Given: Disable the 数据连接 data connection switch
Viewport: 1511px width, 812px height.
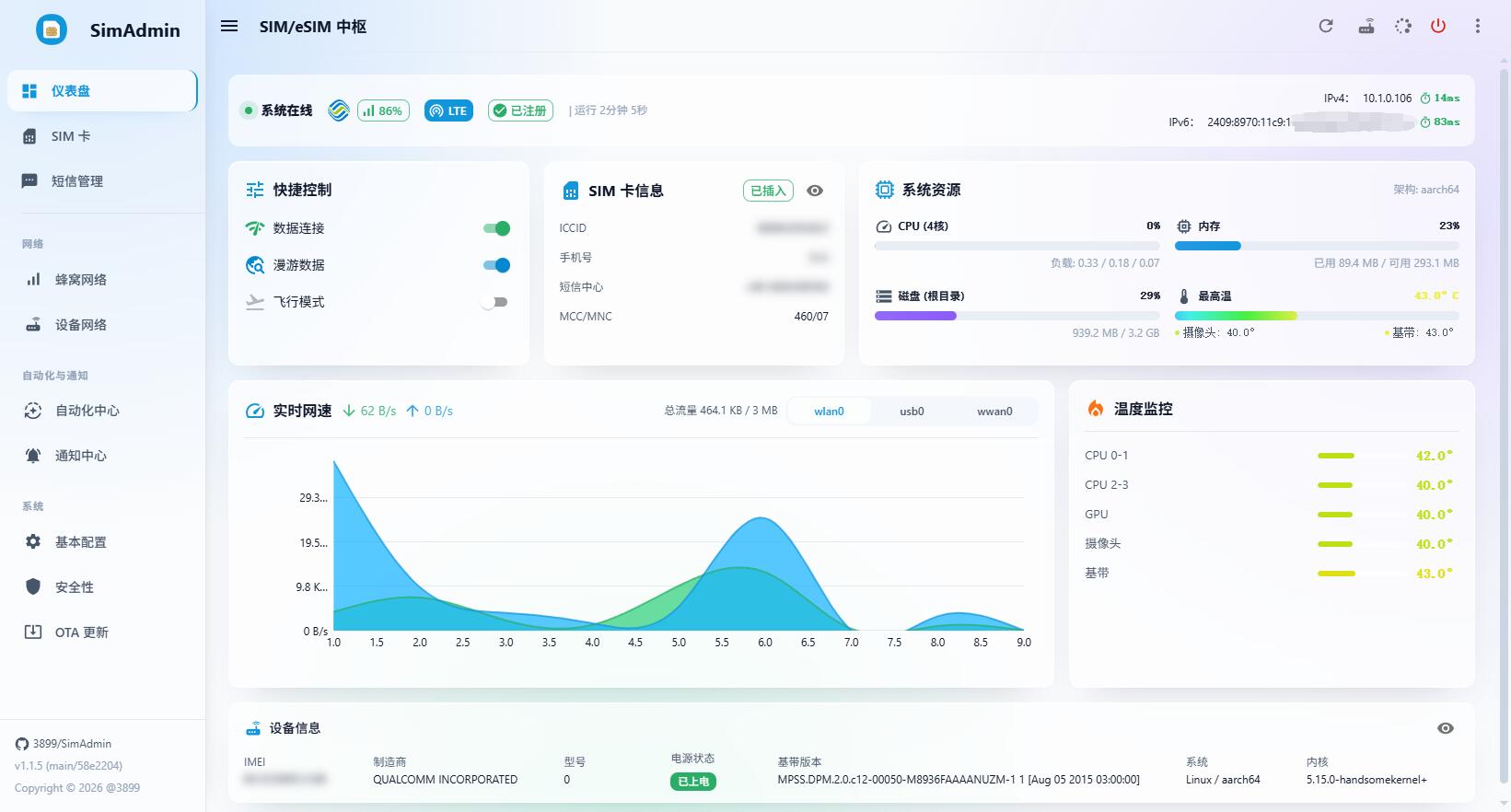Looking at the screenshot, I should [x=496, y=228].
